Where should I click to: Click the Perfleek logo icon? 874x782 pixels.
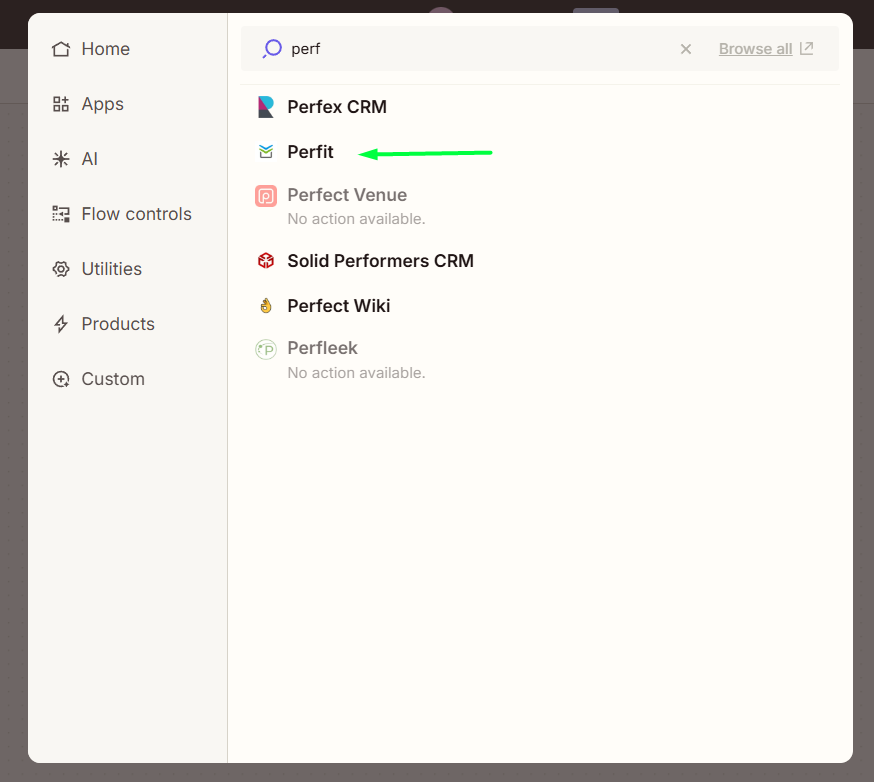[x=266, y=349]
